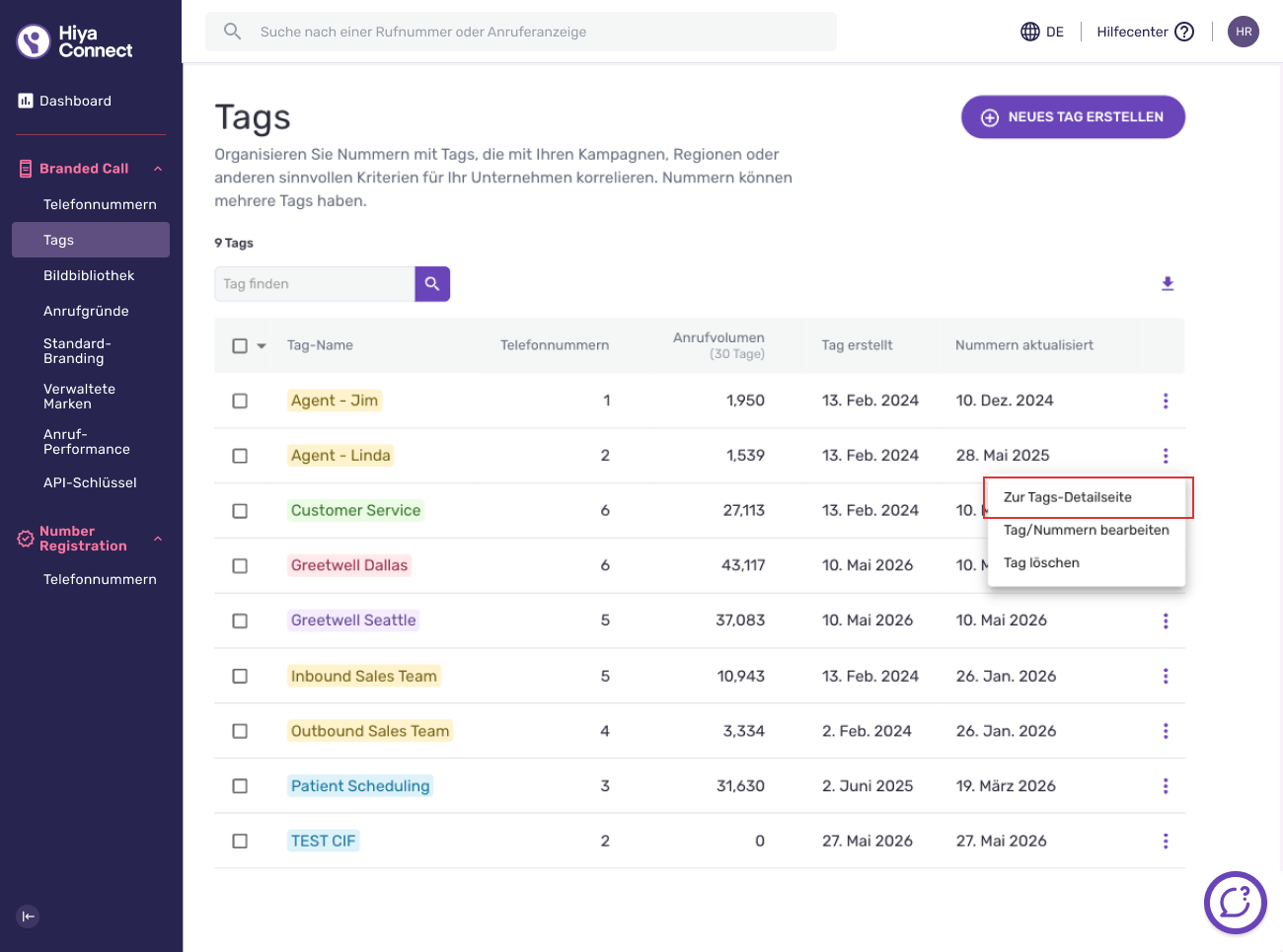Click the Tag finden input field
1283x952 pixels.
coord(315,284)
